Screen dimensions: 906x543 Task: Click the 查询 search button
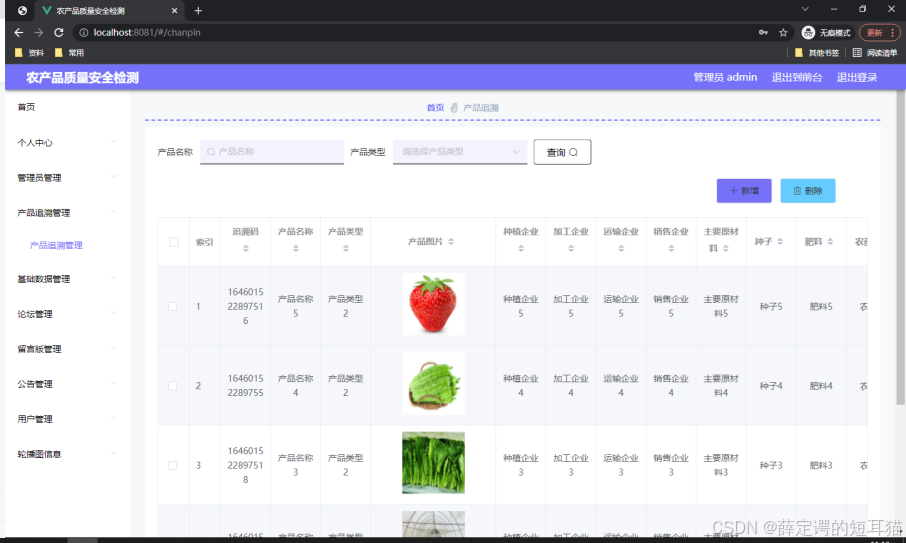point(562,152)
